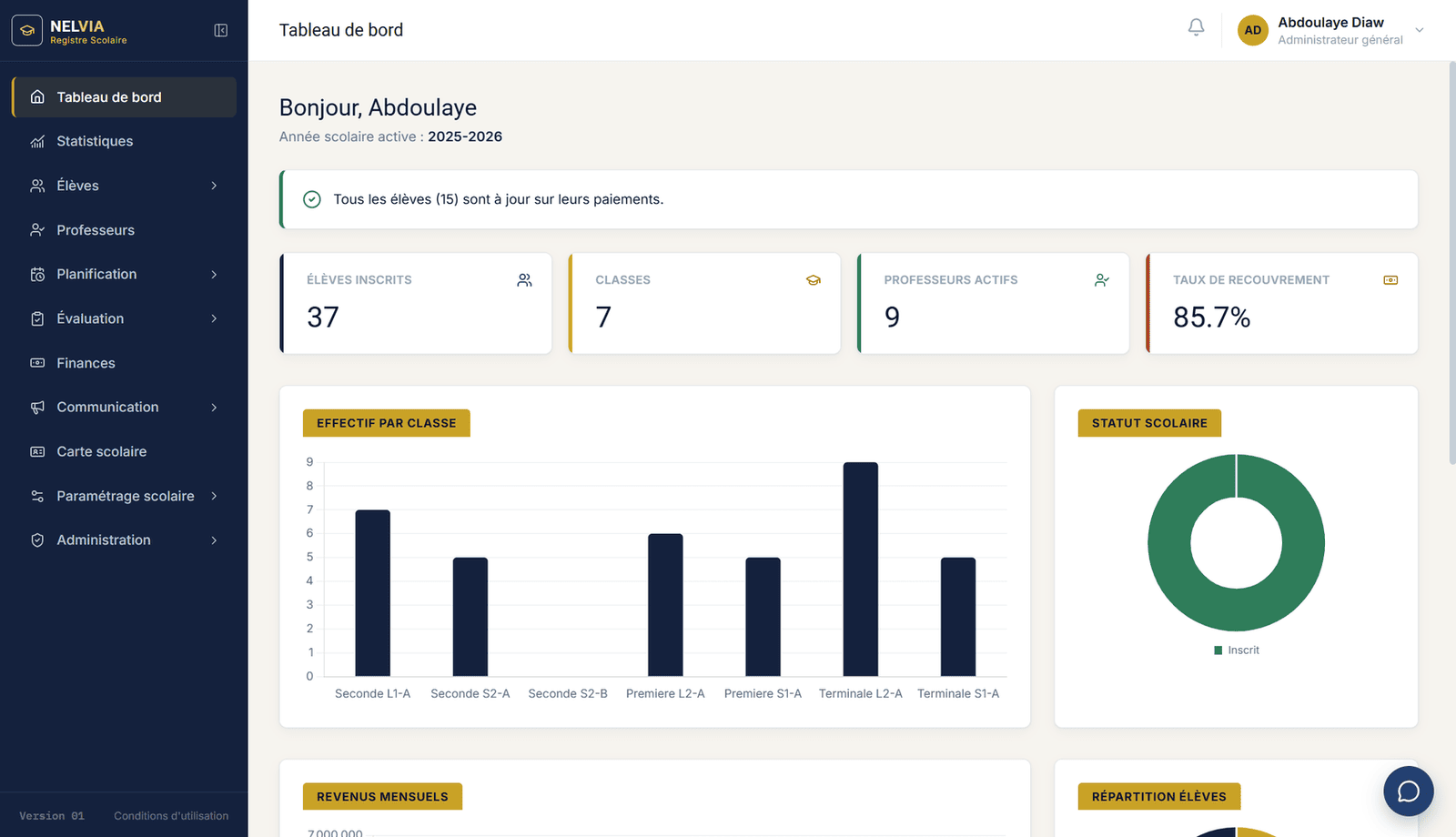Screen dimensions: 1456x837
Task: Click the Élèves people icon in sidebar
Action: coord(37,186)
